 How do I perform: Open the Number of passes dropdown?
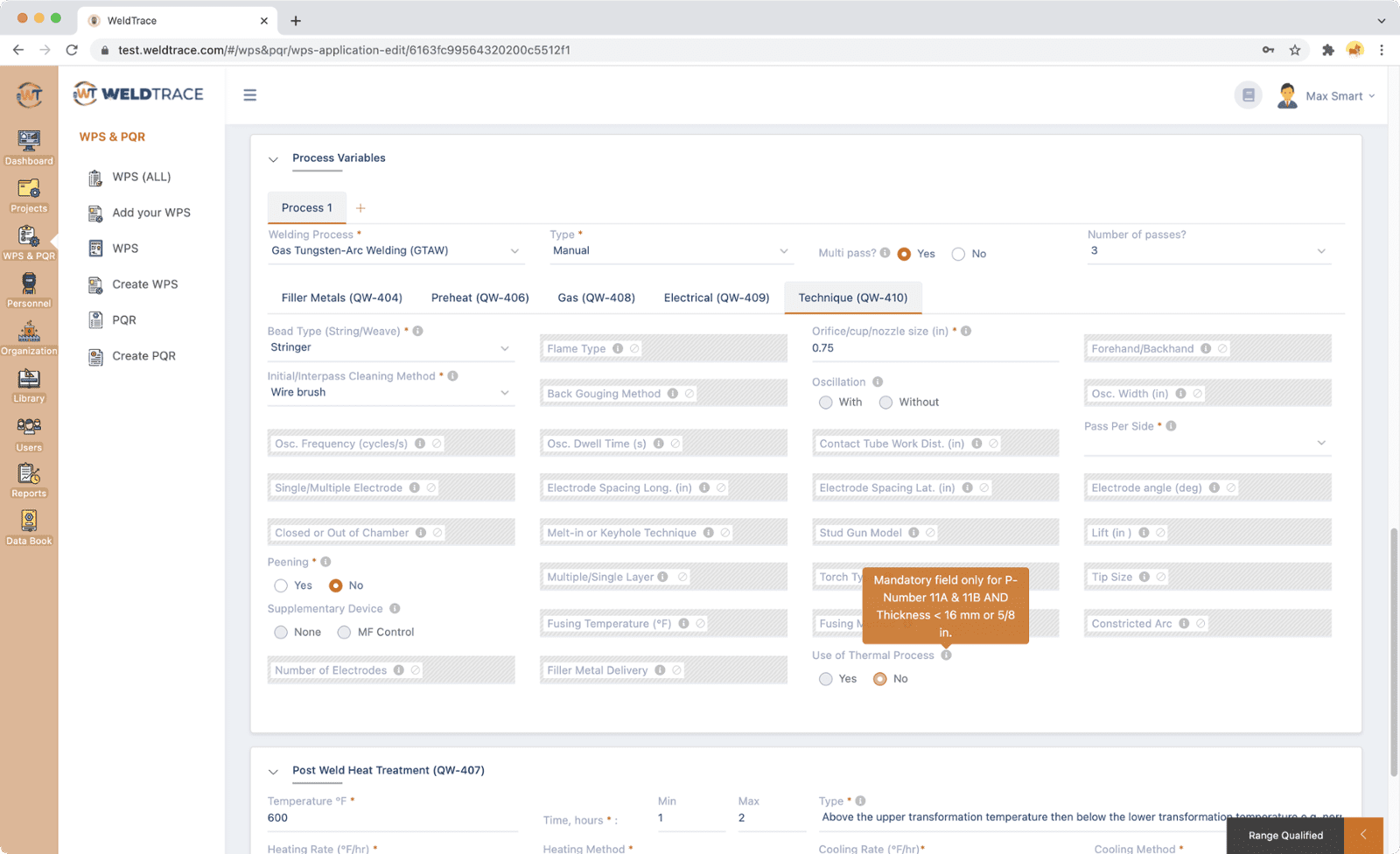(x=1207, y=251)
